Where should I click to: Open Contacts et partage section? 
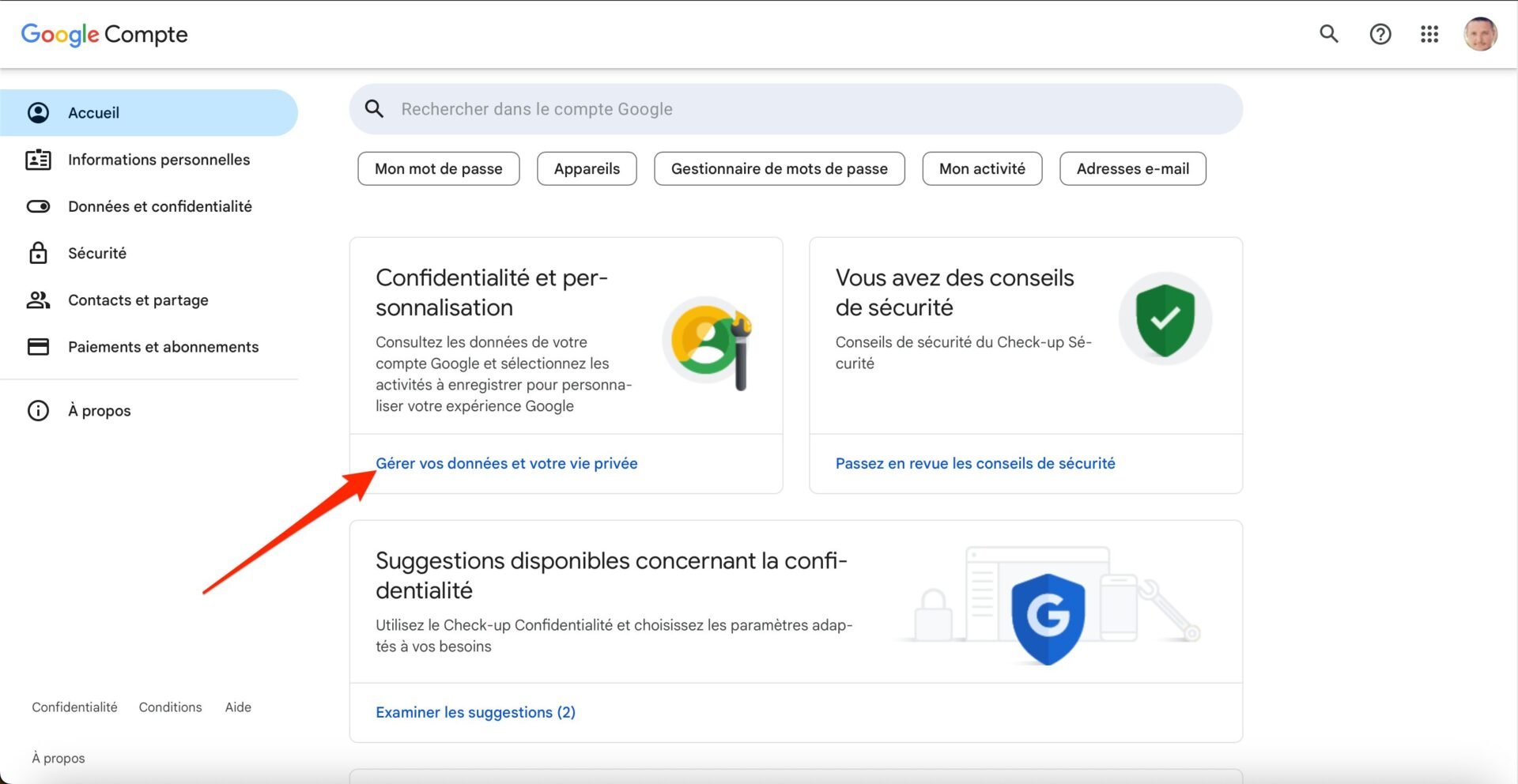coord(149,300)
